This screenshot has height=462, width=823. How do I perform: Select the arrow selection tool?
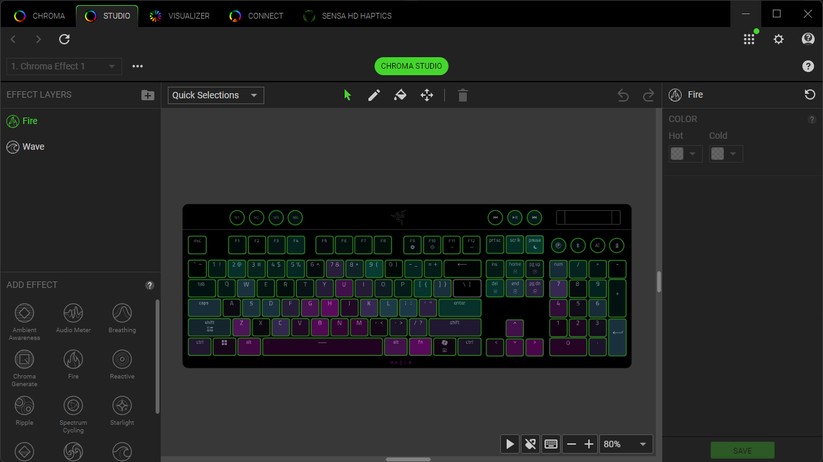(347, 95)
